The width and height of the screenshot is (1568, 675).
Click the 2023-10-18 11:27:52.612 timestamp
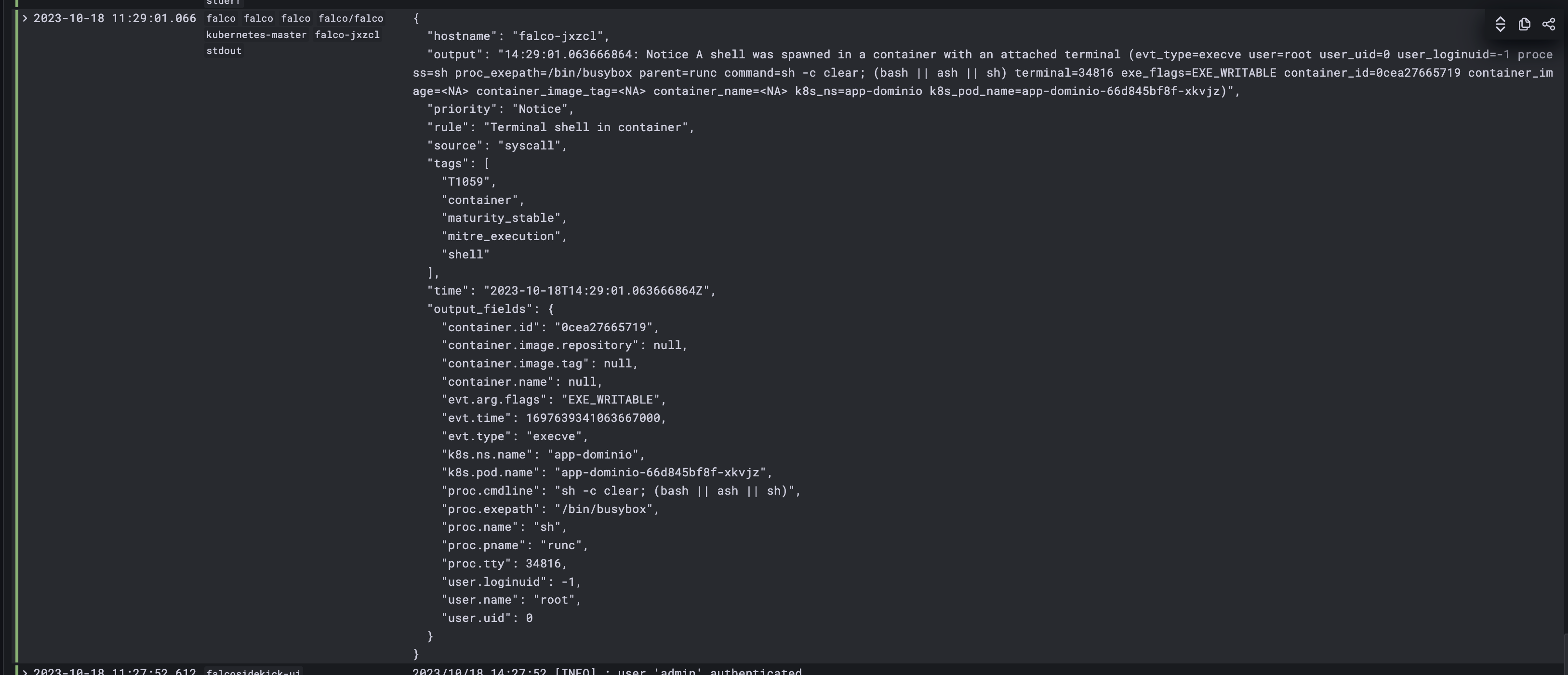pyautogui.click(x=114, y=671)
